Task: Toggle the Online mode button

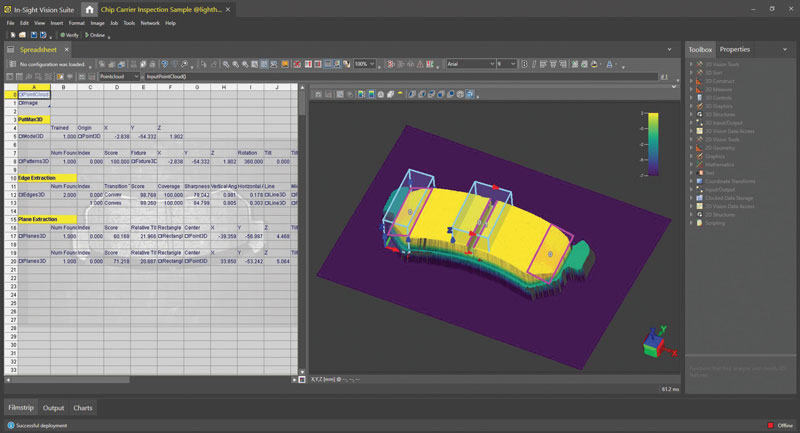Action: [95, 35]
